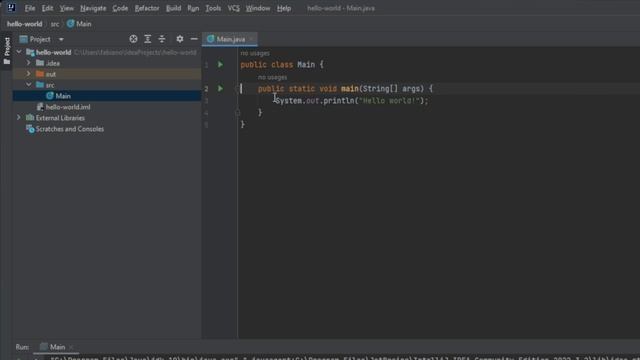Click hello-world breadcrumb in navigation bar
Viewport: 640px width, 360px height.
pyautogui.click(x=24, y=24)
